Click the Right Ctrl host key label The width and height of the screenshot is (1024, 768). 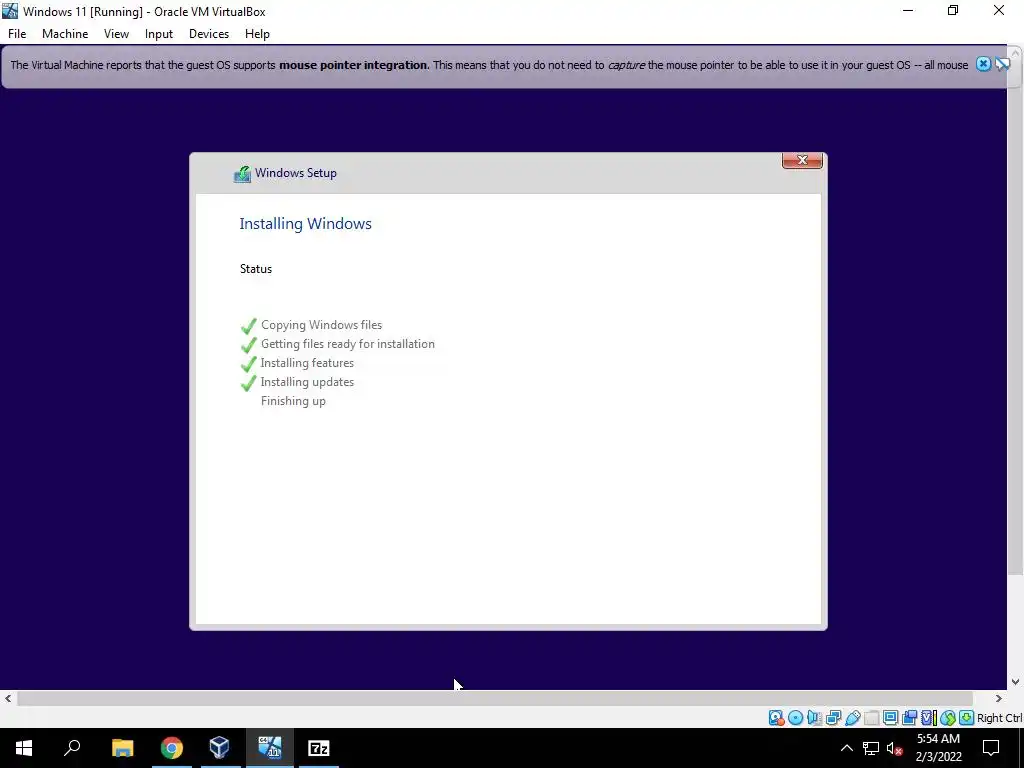coord(1000,718)
